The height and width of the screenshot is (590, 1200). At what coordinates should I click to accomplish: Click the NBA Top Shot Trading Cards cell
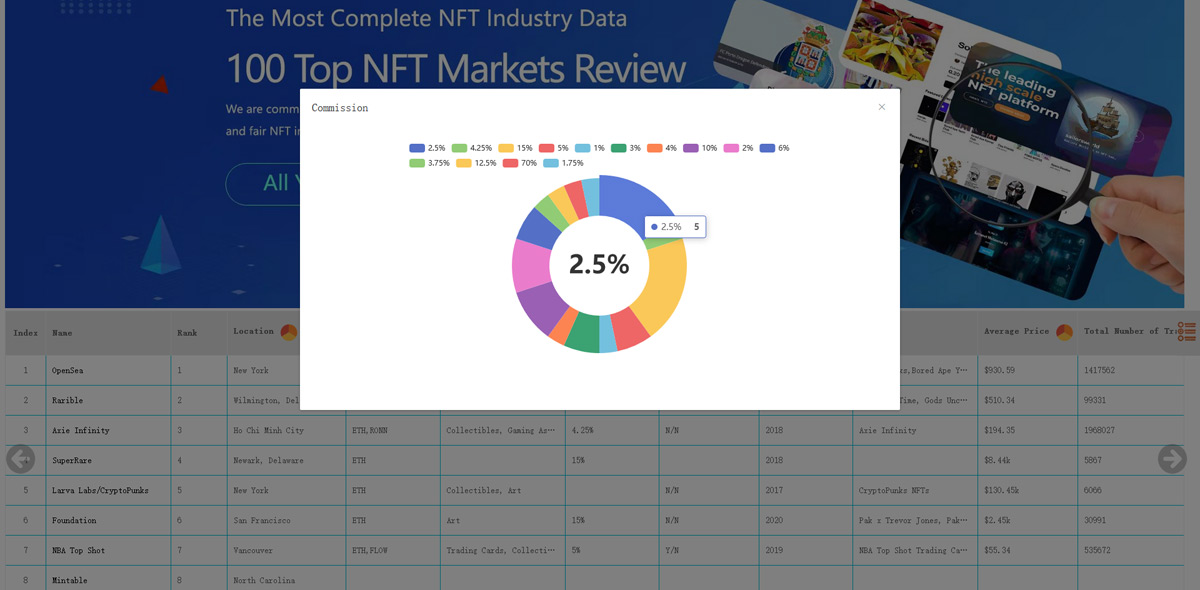(913, 550)
